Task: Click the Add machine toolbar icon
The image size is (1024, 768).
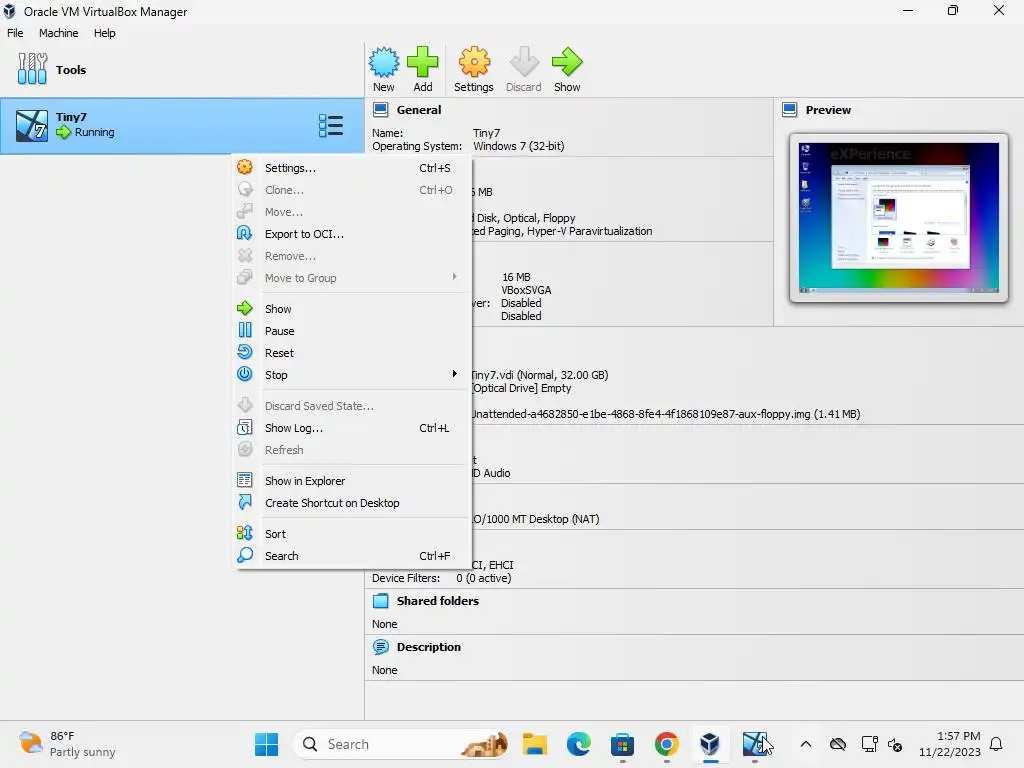Action: coord(423,69)
